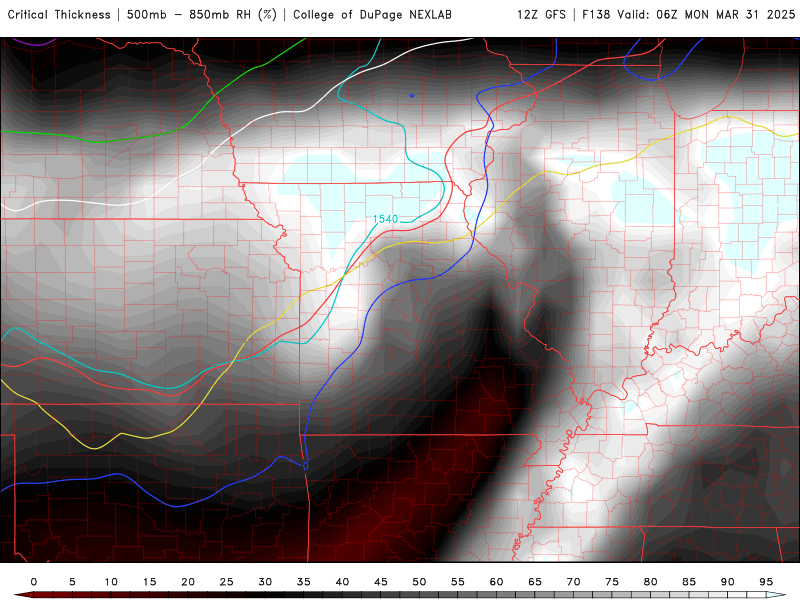Click the colorbar tick label "5"
This screenshot has width=800, height=600.
72,582
